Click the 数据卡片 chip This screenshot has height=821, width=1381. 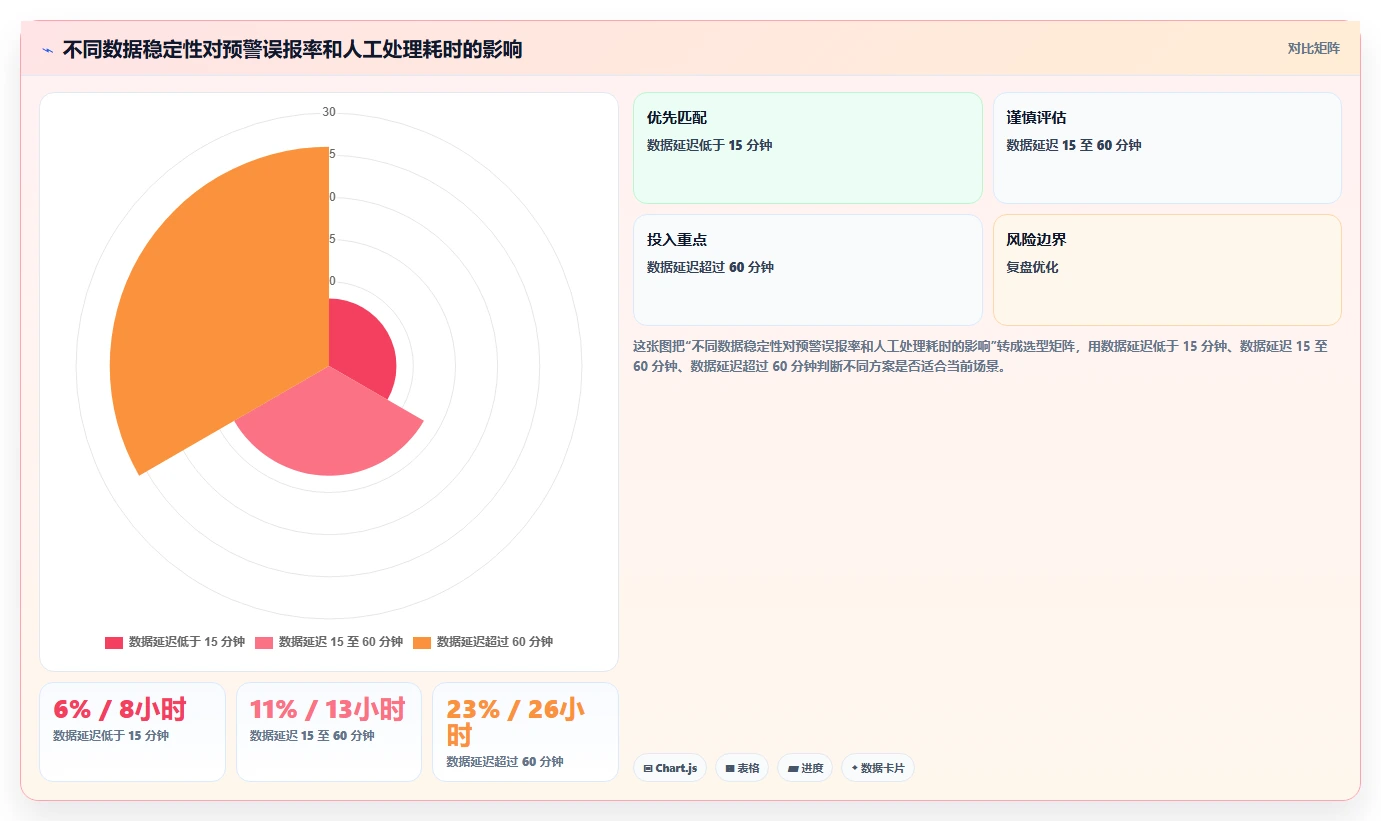(878, 768)
